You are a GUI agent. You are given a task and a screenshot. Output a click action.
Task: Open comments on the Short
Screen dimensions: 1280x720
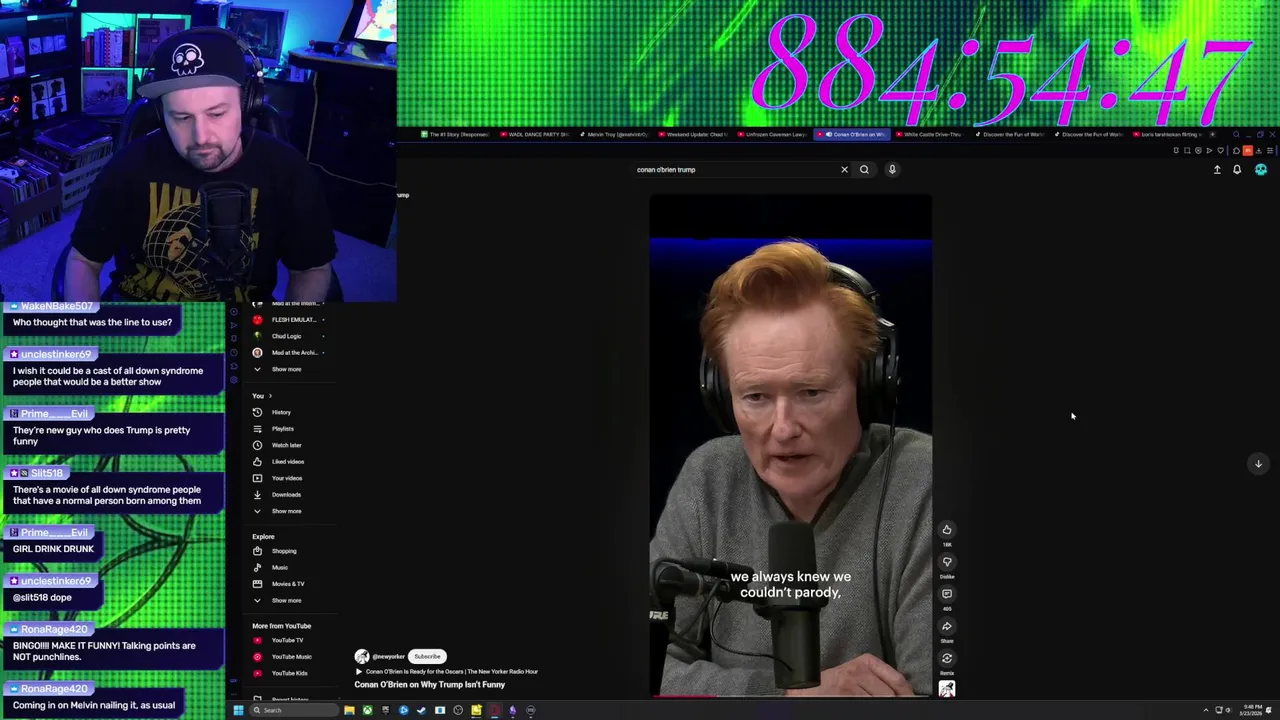tap(947, 594)
